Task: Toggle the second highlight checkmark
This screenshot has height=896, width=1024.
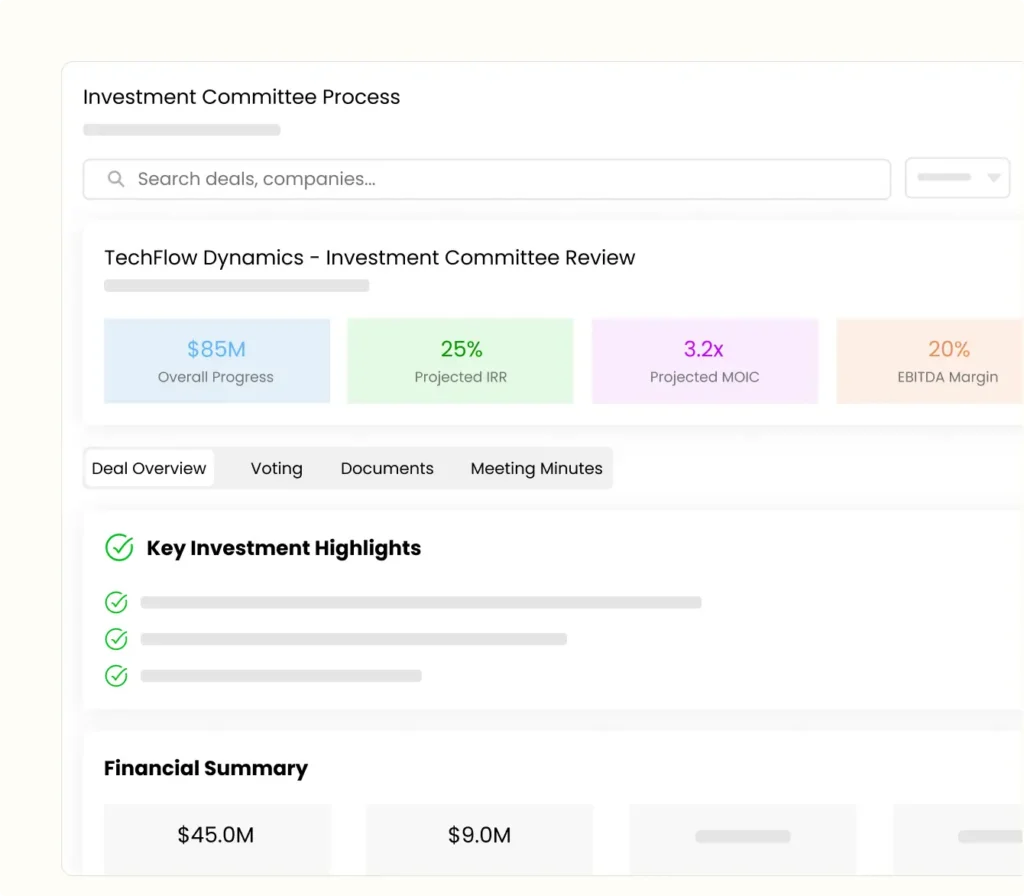Action: [x=117, y=639]
